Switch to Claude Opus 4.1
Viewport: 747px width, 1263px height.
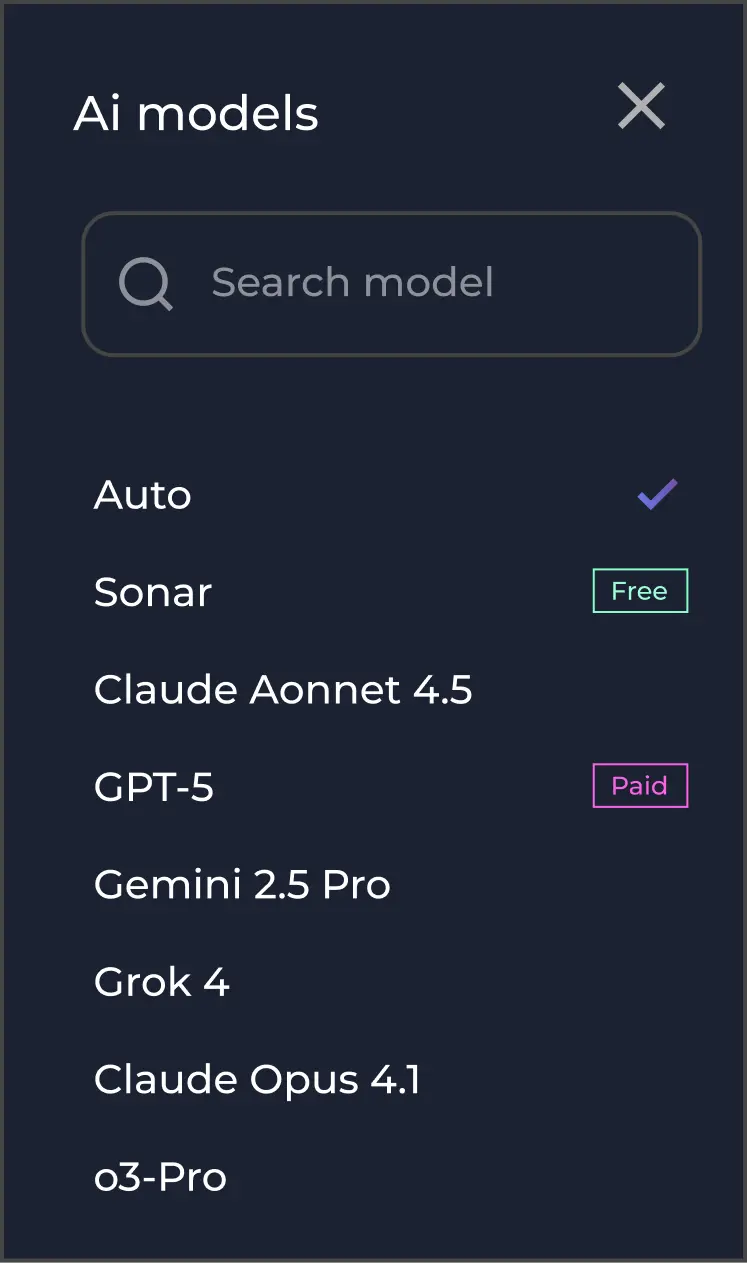pyautogui.click(x=257, y=1080)
